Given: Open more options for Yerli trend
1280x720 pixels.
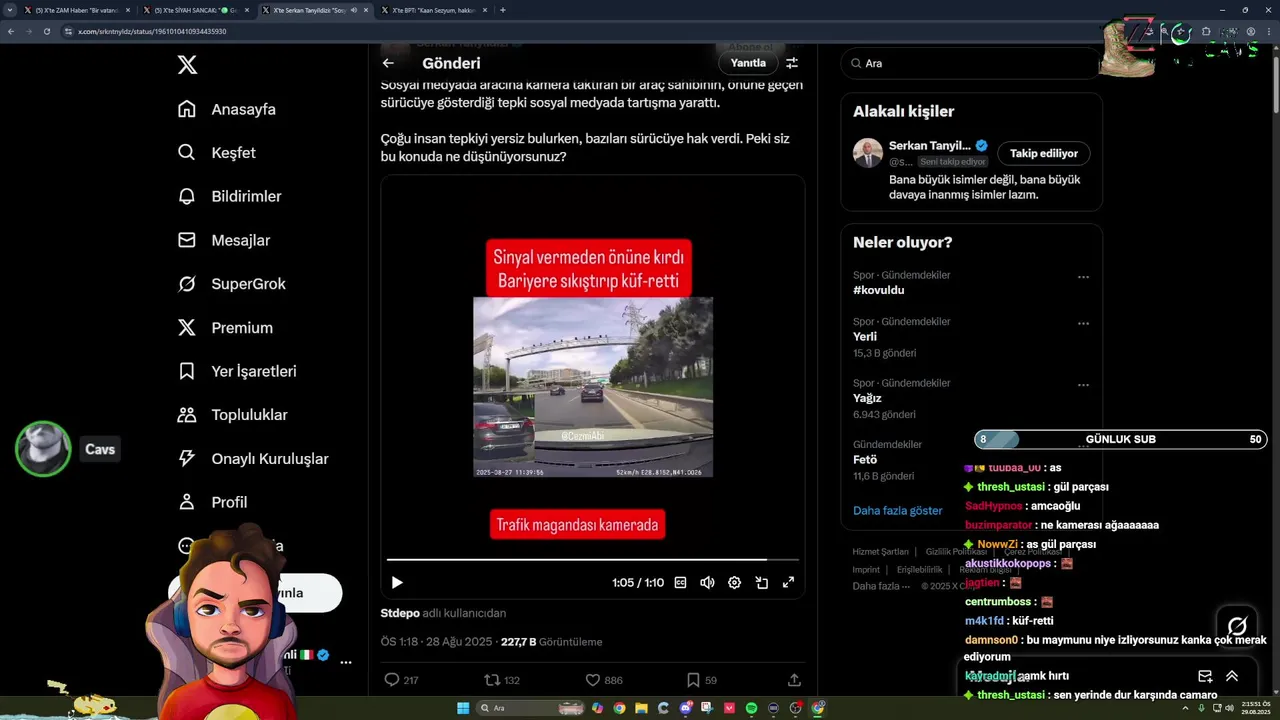Looking at the screenshot, I should [1083, 324].
